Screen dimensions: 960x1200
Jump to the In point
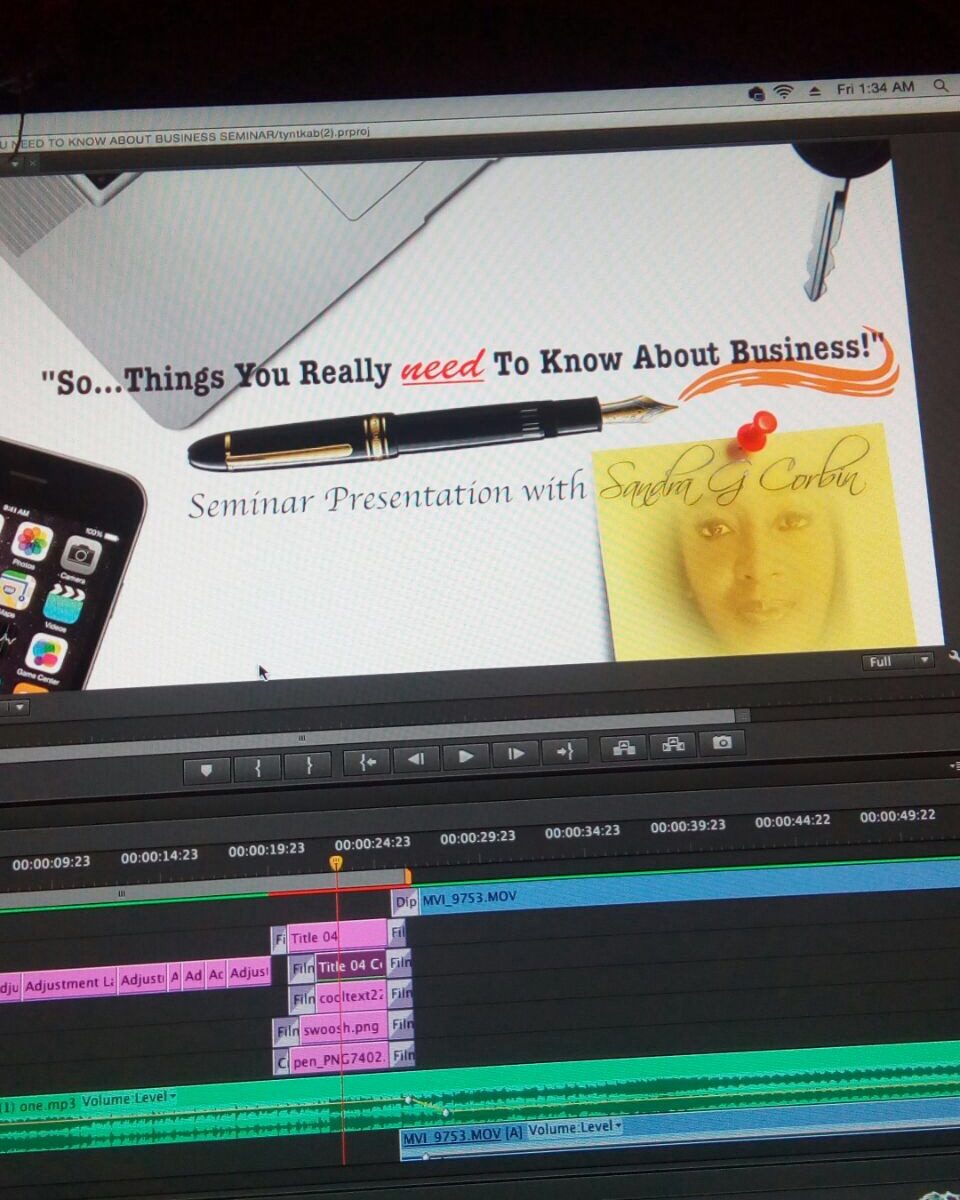pos(367,762)
